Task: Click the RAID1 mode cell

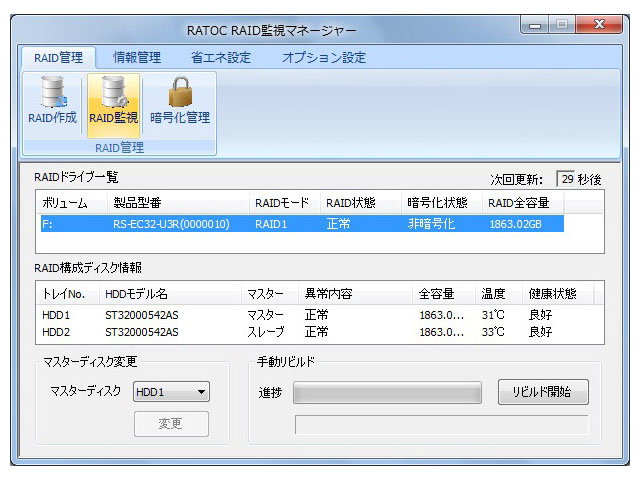Action: click(271, 224)
